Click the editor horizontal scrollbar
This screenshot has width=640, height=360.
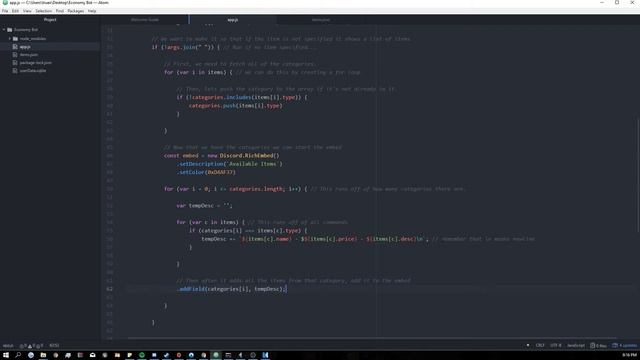click(x=371, y=338)
